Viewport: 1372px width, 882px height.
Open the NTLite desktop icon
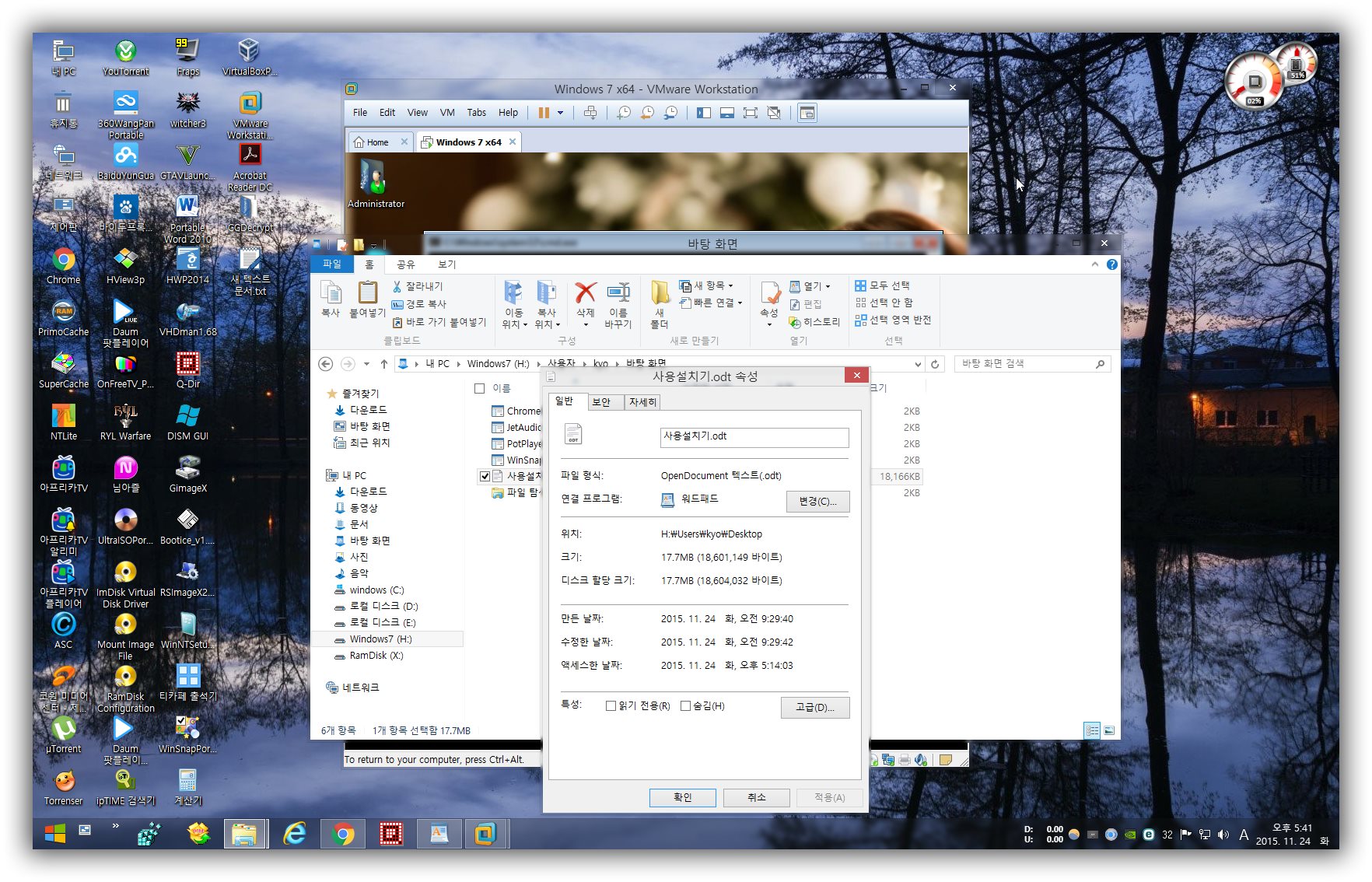pos(63,423)
